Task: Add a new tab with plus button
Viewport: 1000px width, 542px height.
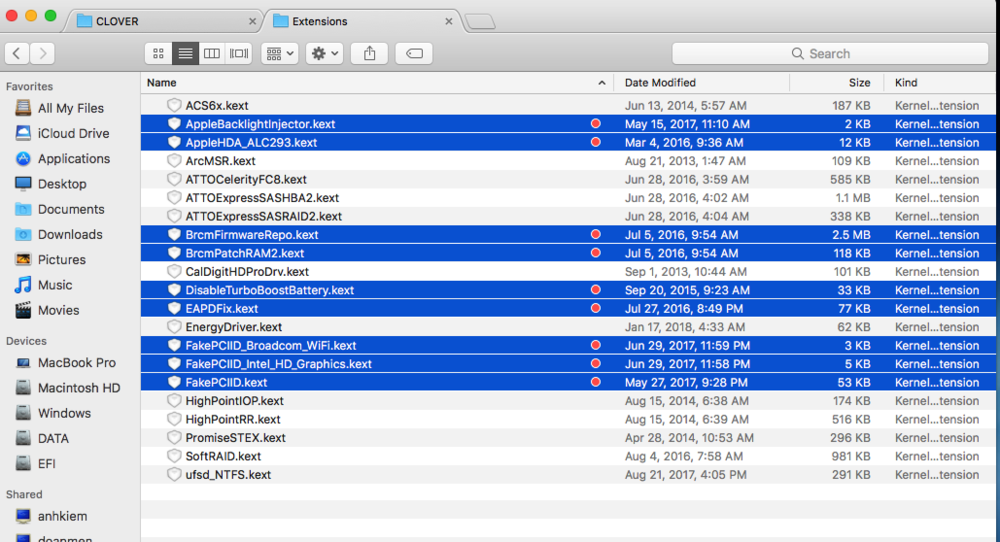Action: 479,21
